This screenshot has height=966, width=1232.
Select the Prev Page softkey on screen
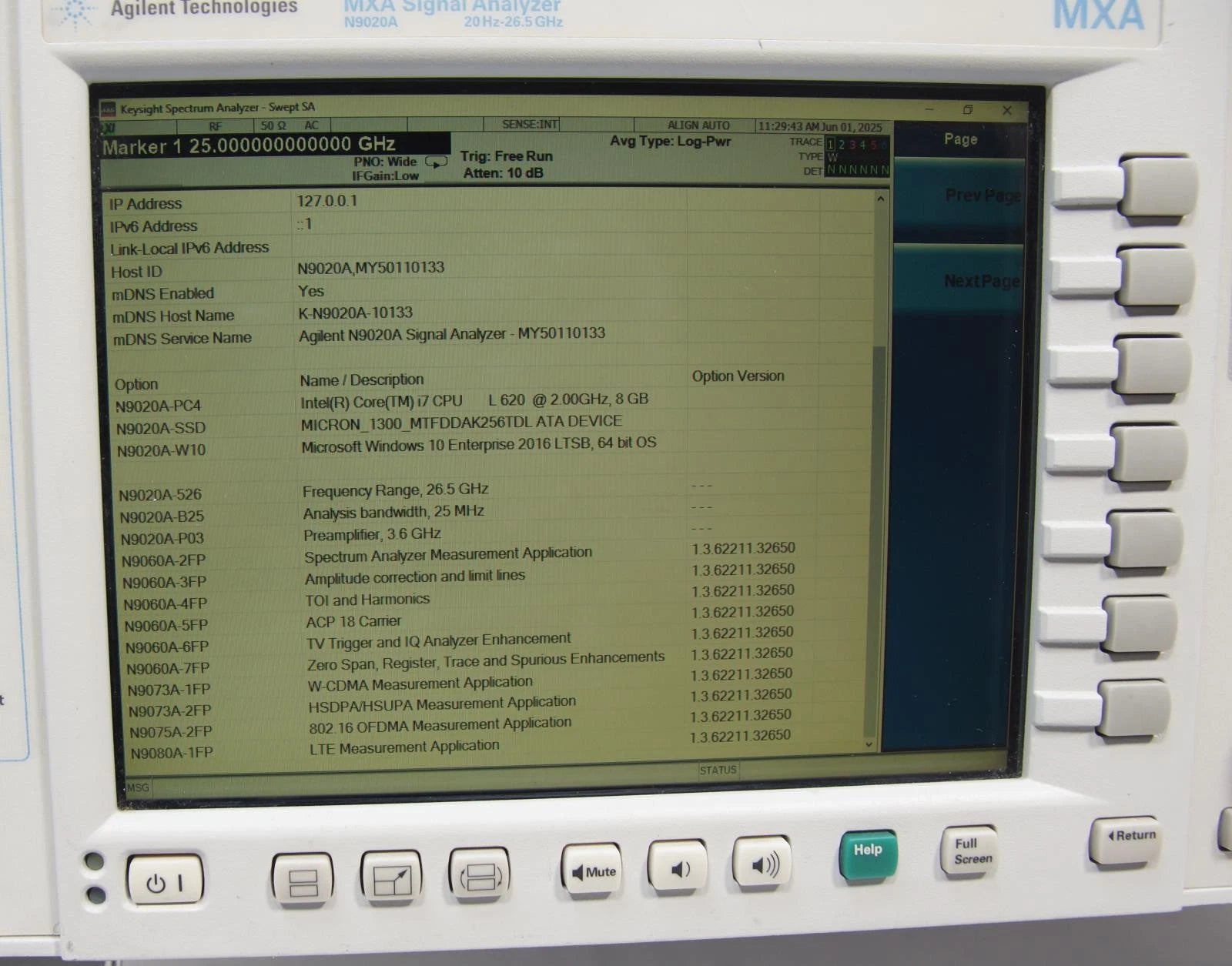click(959, 199)
